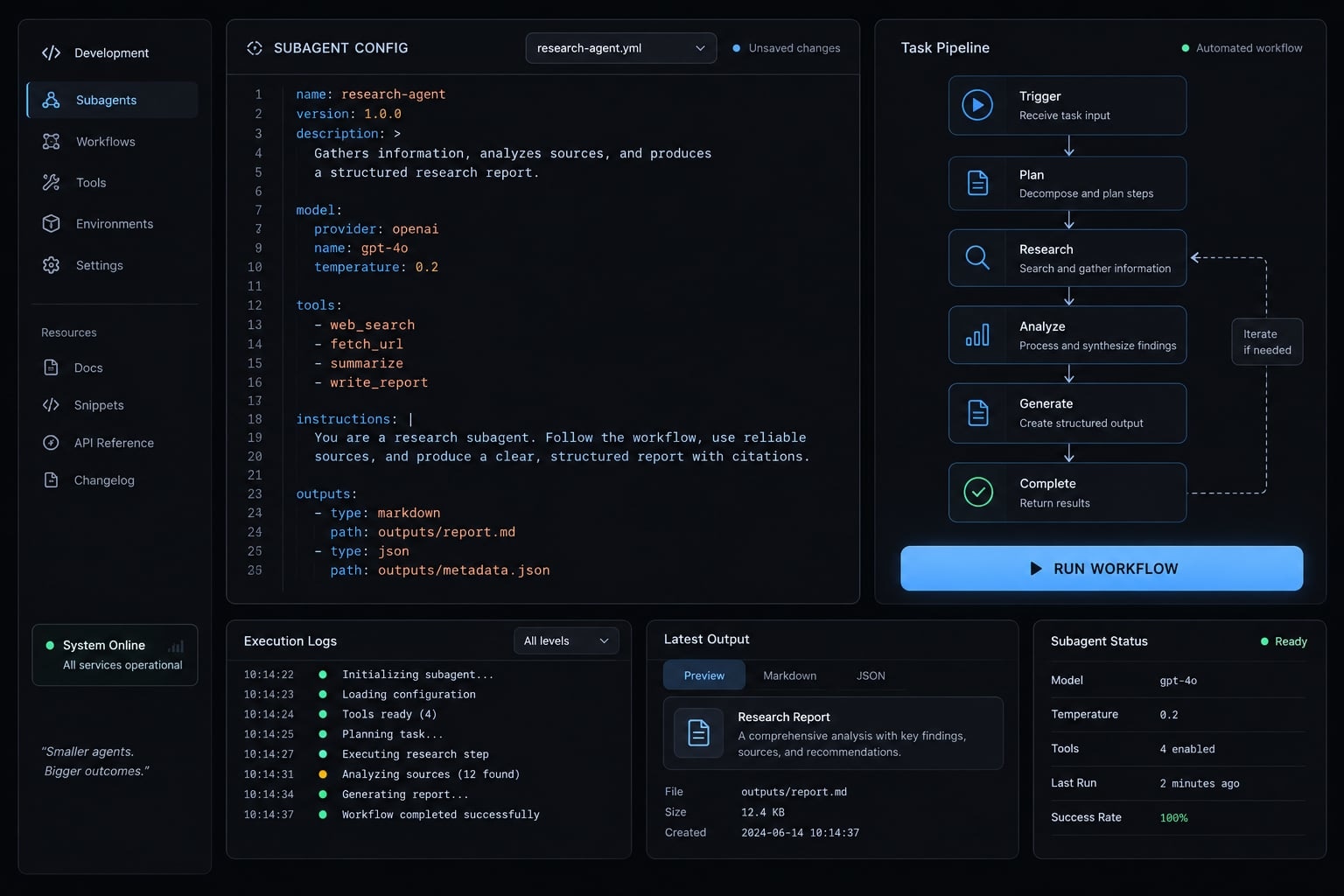
Task: Open the API Reference link
Action: pyautogui.click(x=113, y=443)
